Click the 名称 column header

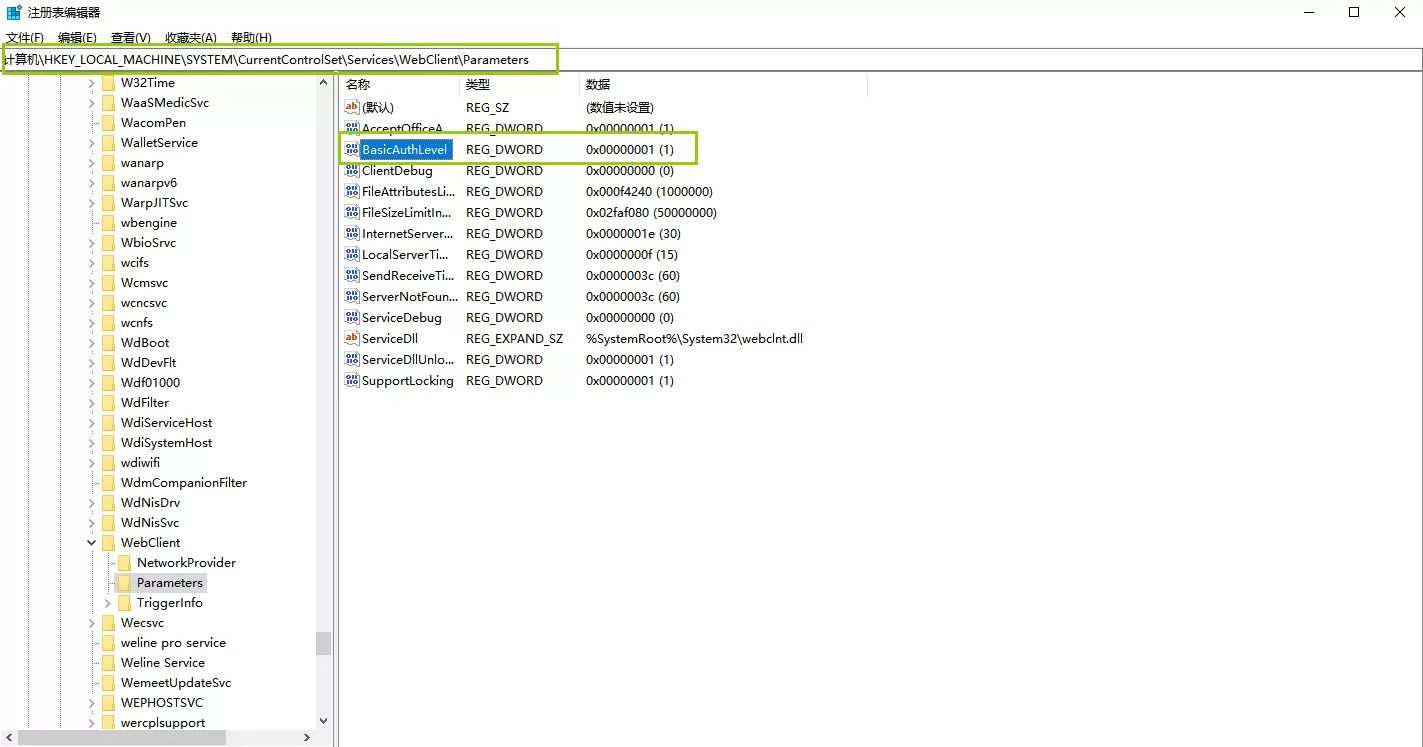pyautogui.click(x=358, y=85)
